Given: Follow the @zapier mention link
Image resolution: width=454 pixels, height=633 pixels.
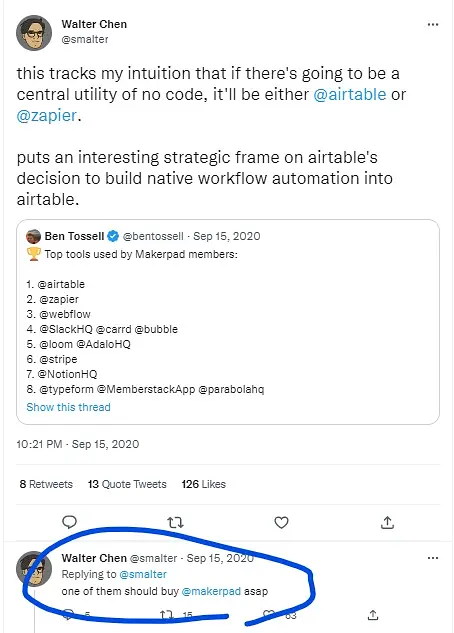Looking at the screenshot, I should click(46, 115).
